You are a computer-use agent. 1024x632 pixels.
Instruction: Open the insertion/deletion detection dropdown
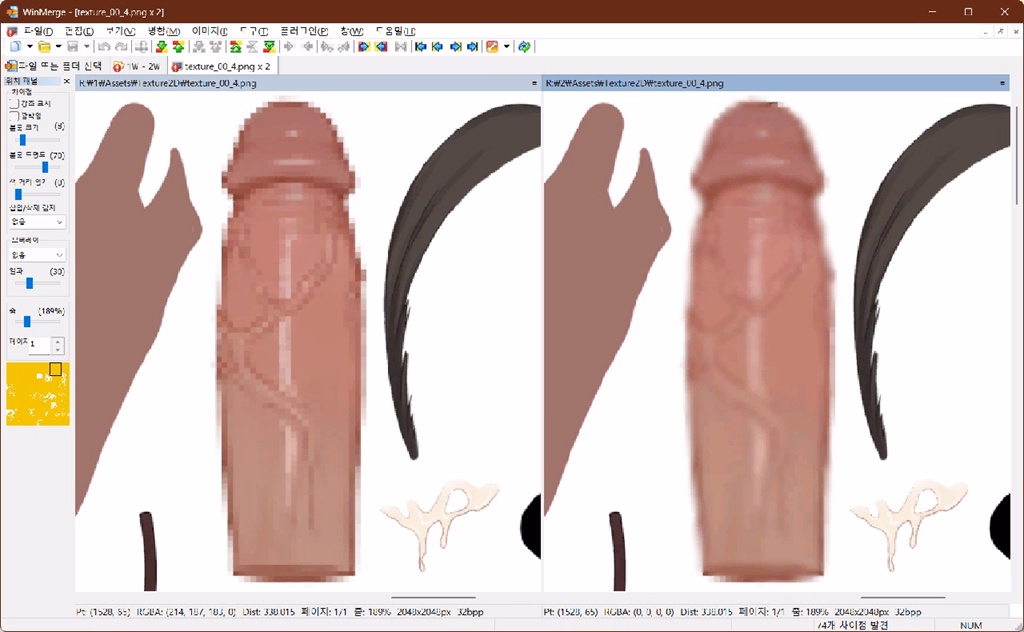(37, 222)
